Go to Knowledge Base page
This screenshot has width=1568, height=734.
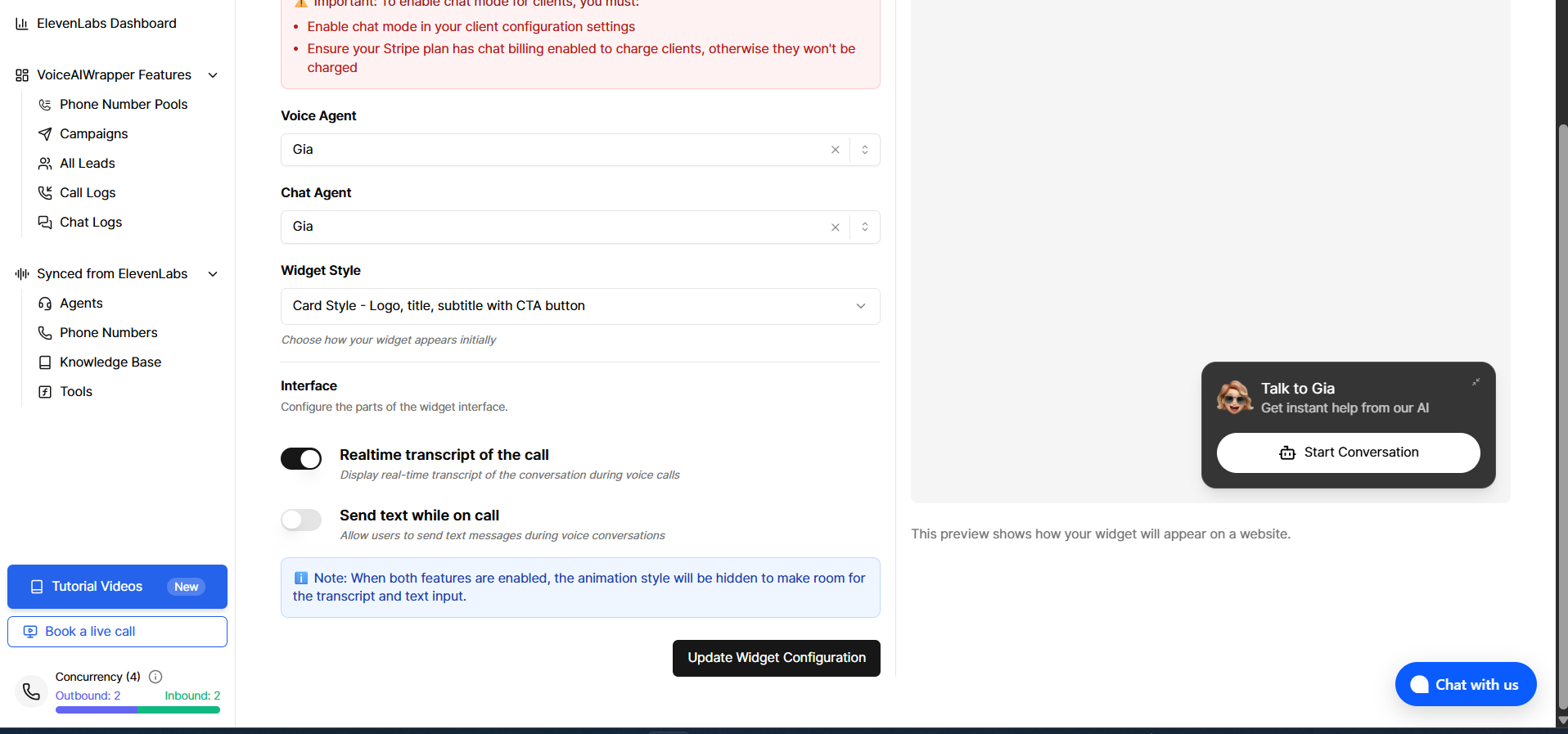coord(110,362)
